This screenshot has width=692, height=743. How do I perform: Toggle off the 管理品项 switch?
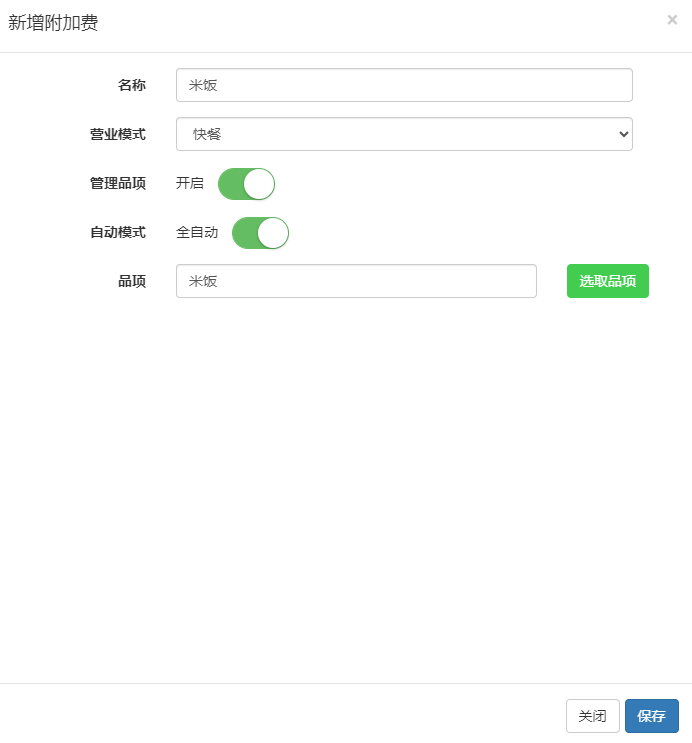click(246, 184)
